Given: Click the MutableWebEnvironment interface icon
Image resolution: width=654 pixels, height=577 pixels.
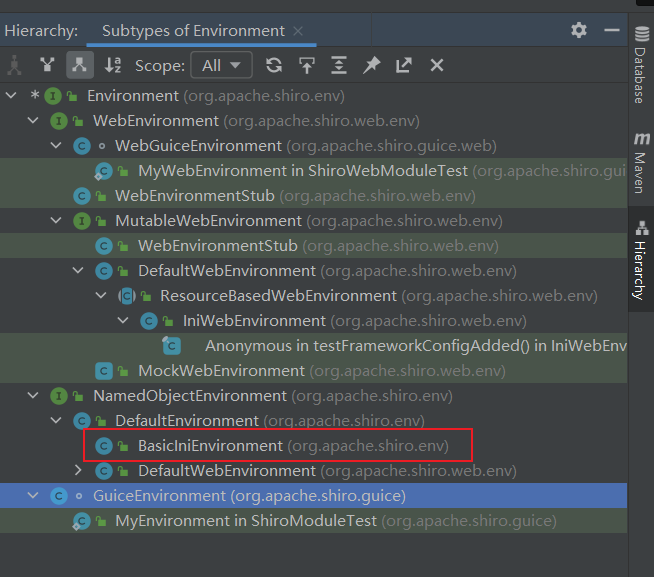Looking at the screenshot, I should coord(82,221).
